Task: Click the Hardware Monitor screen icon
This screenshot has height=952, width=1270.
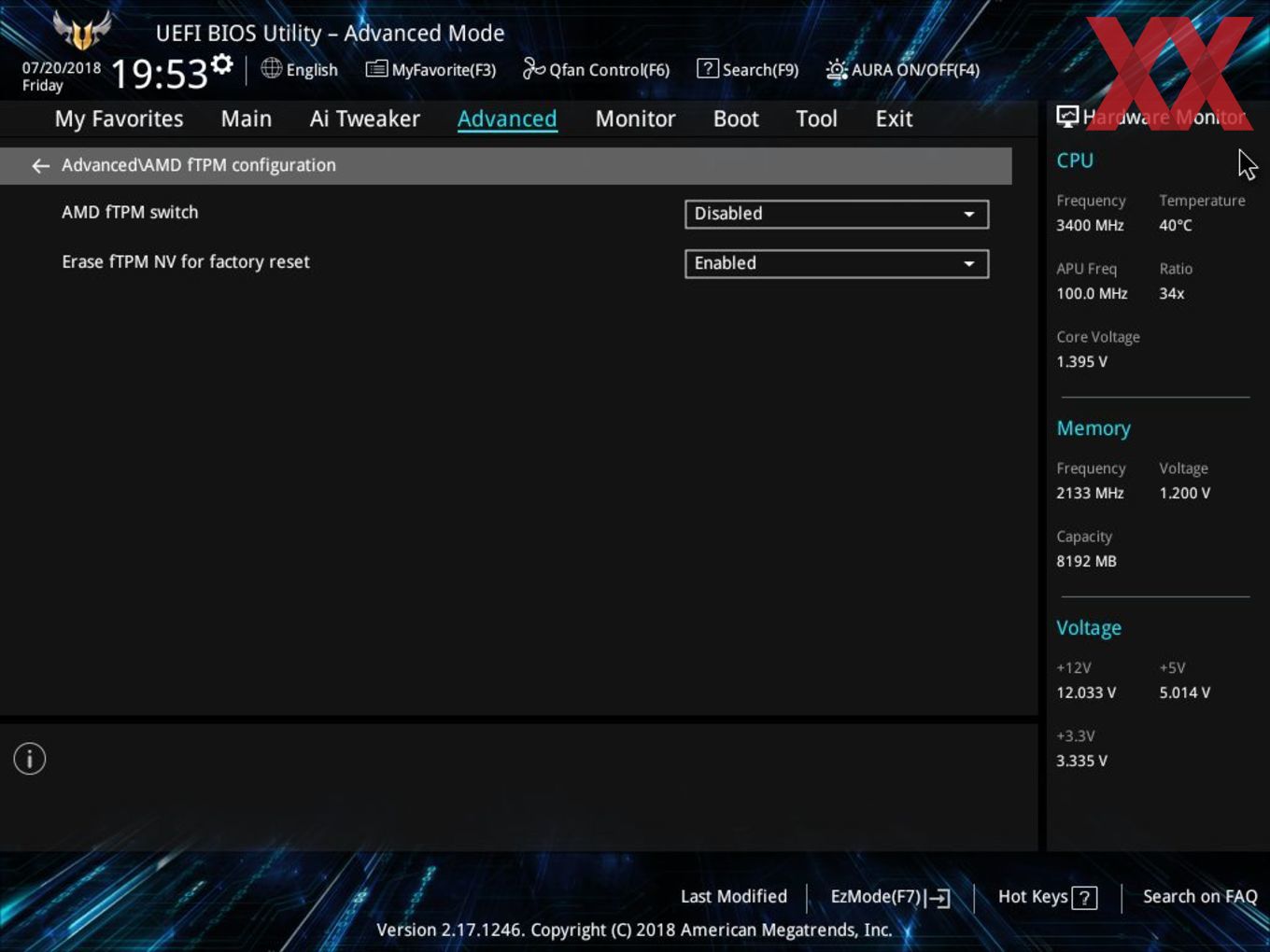Action: pyautogui.click(x=1067, y=117)
